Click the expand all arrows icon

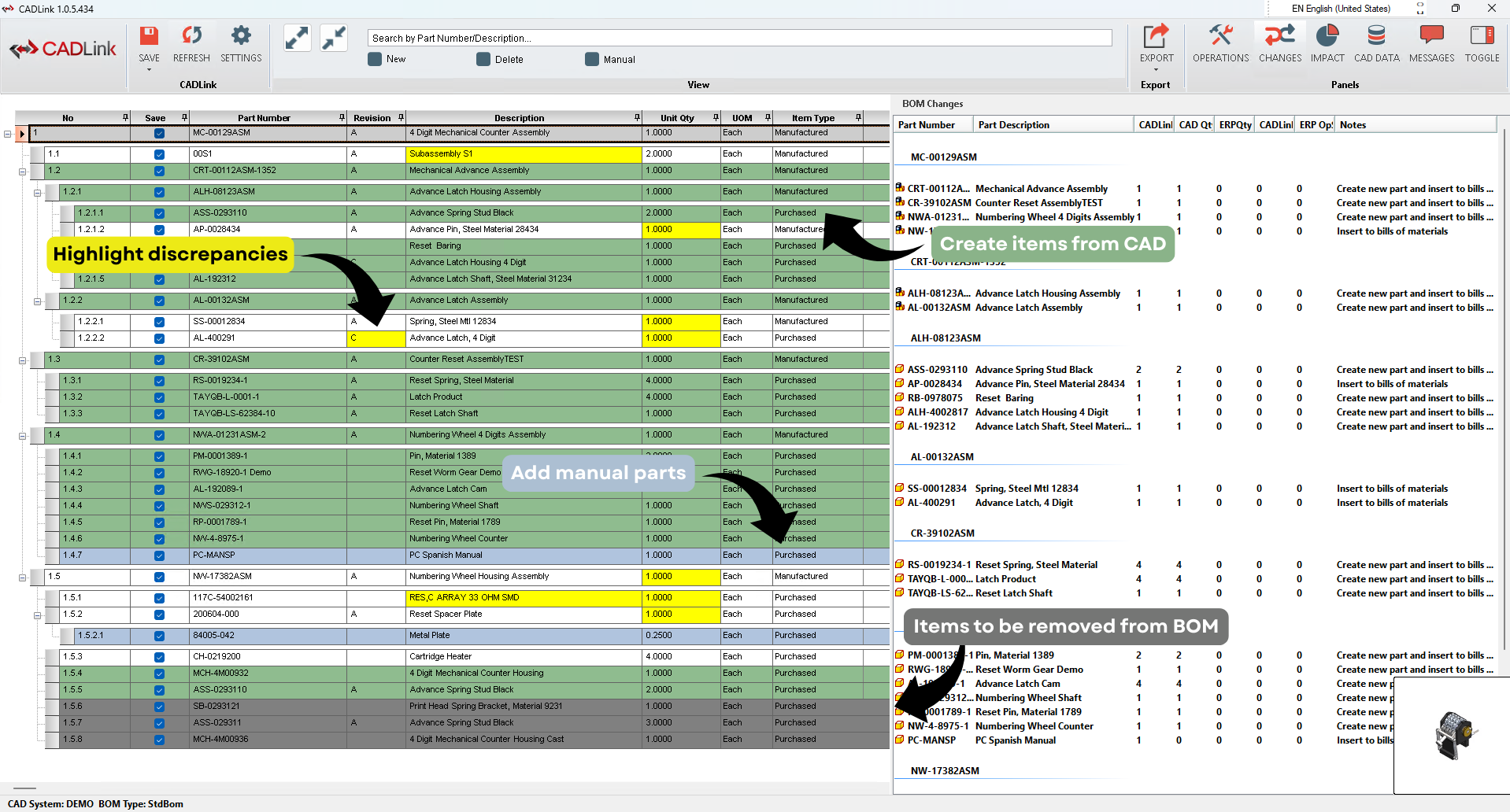click(x=297, y=38)
